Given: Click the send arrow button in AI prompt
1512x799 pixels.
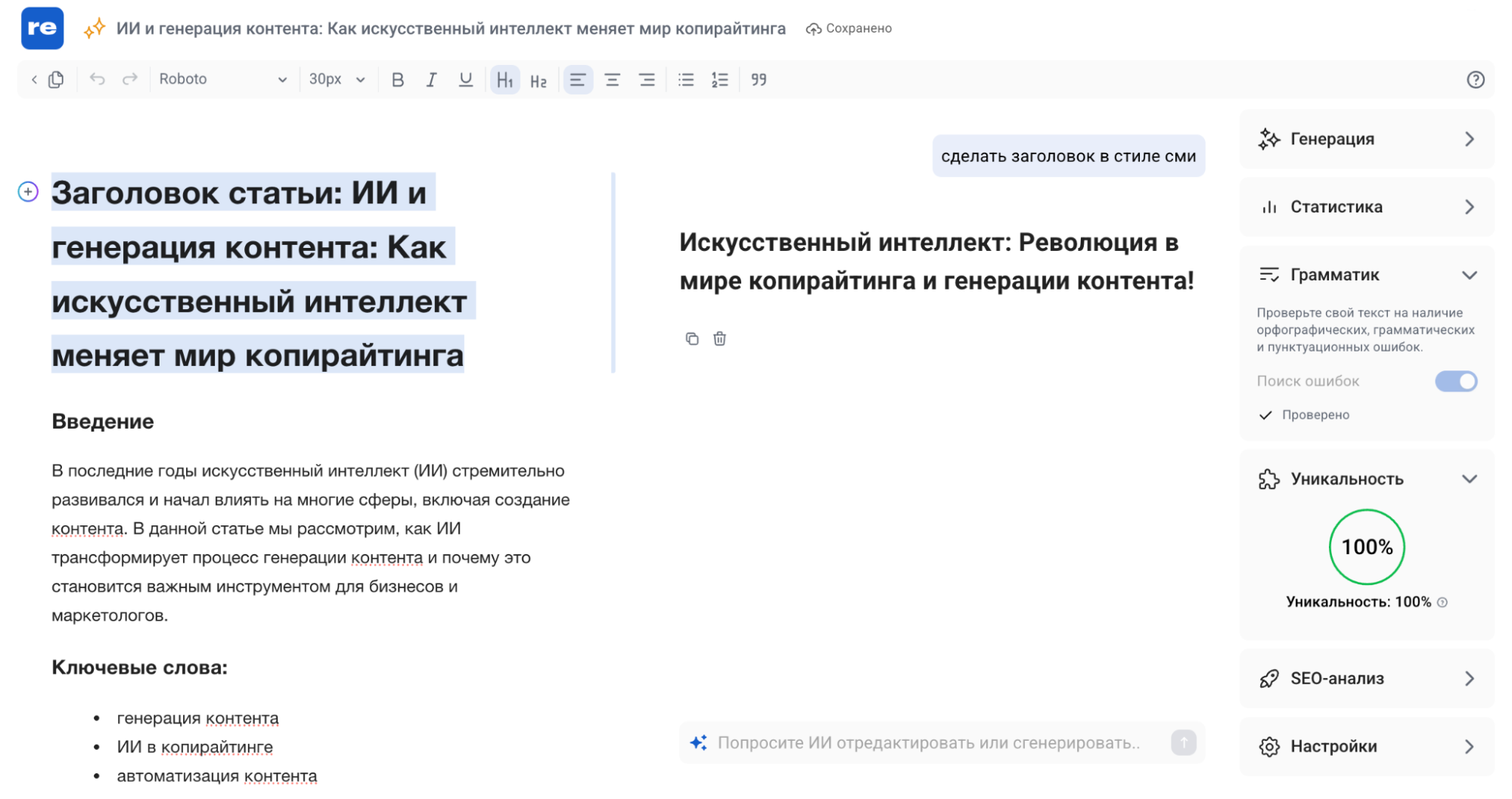Looking at the screenshot, I should click(x=1183, y=742).
